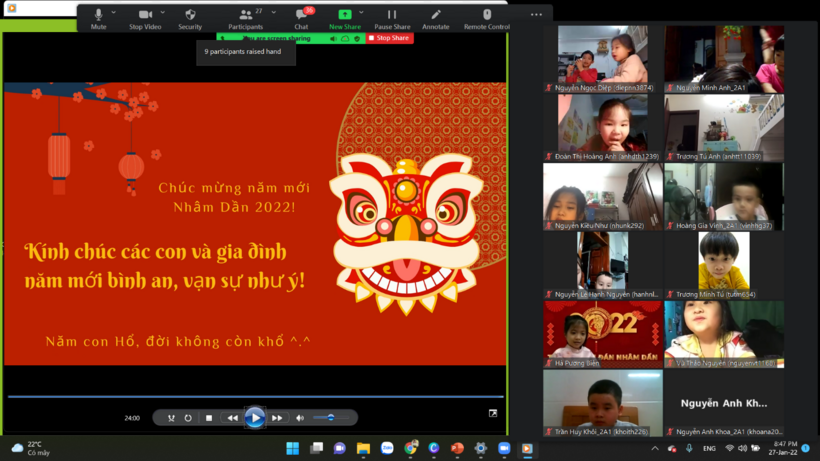The width and height of the screenshot is (820, 461).
Task: Open Google Chrome from taskbar
Action: click(x=411, y=448)
